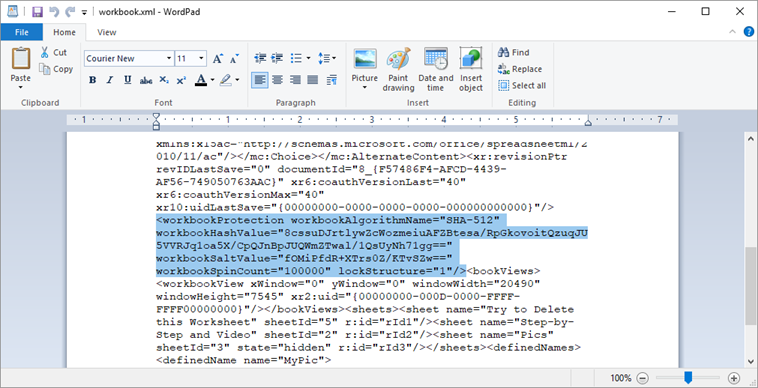
Task: Click the Save icon in the title bar
Action: [x=37, y=12]
